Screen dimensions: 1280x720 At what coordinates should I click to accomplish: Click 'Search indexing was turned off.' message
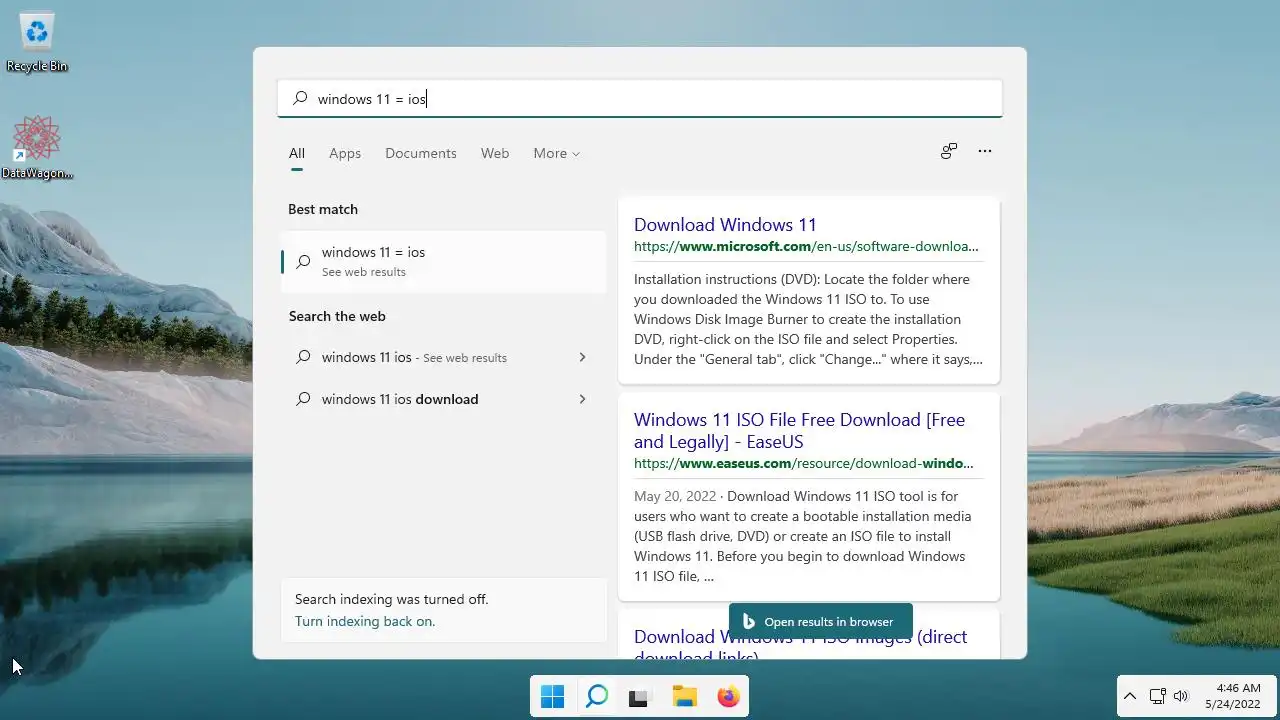(391, 599)
